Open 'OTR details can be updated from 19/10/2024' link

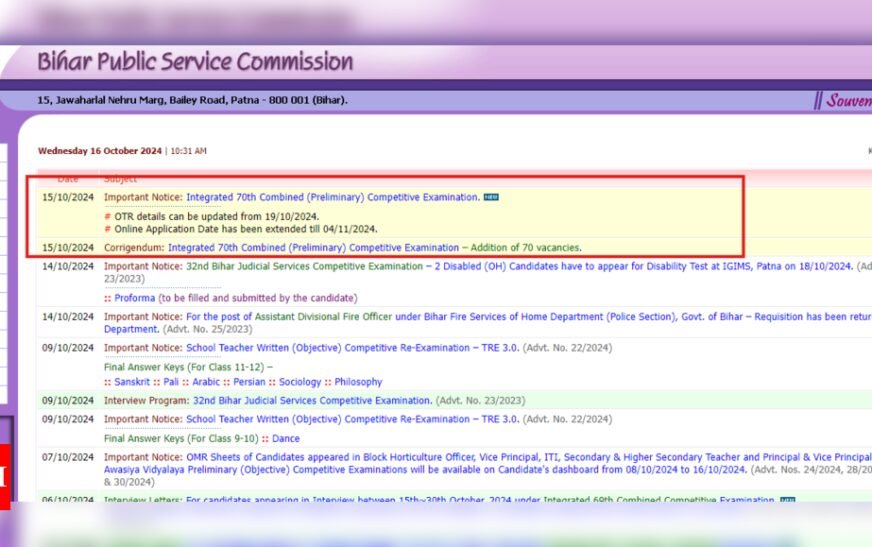pyautogui.click(x=216, y=216)
